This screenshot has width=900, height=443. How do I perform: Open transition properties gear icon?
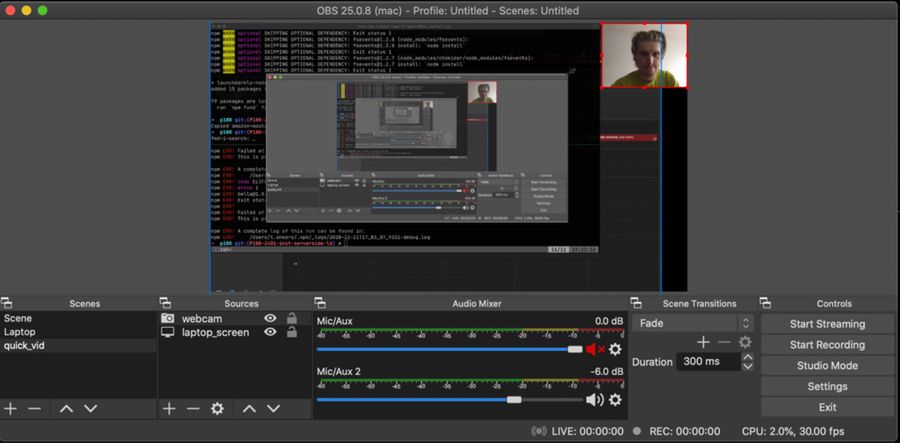point(745,343)
